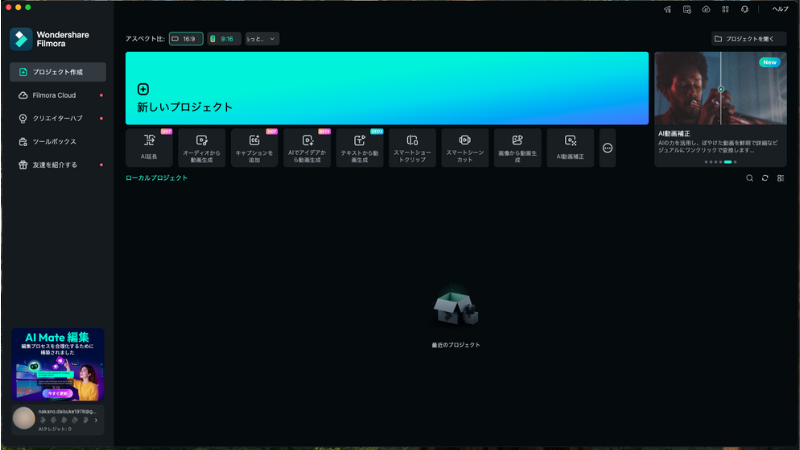Open the AI動画補正 tool

point(570,147)
